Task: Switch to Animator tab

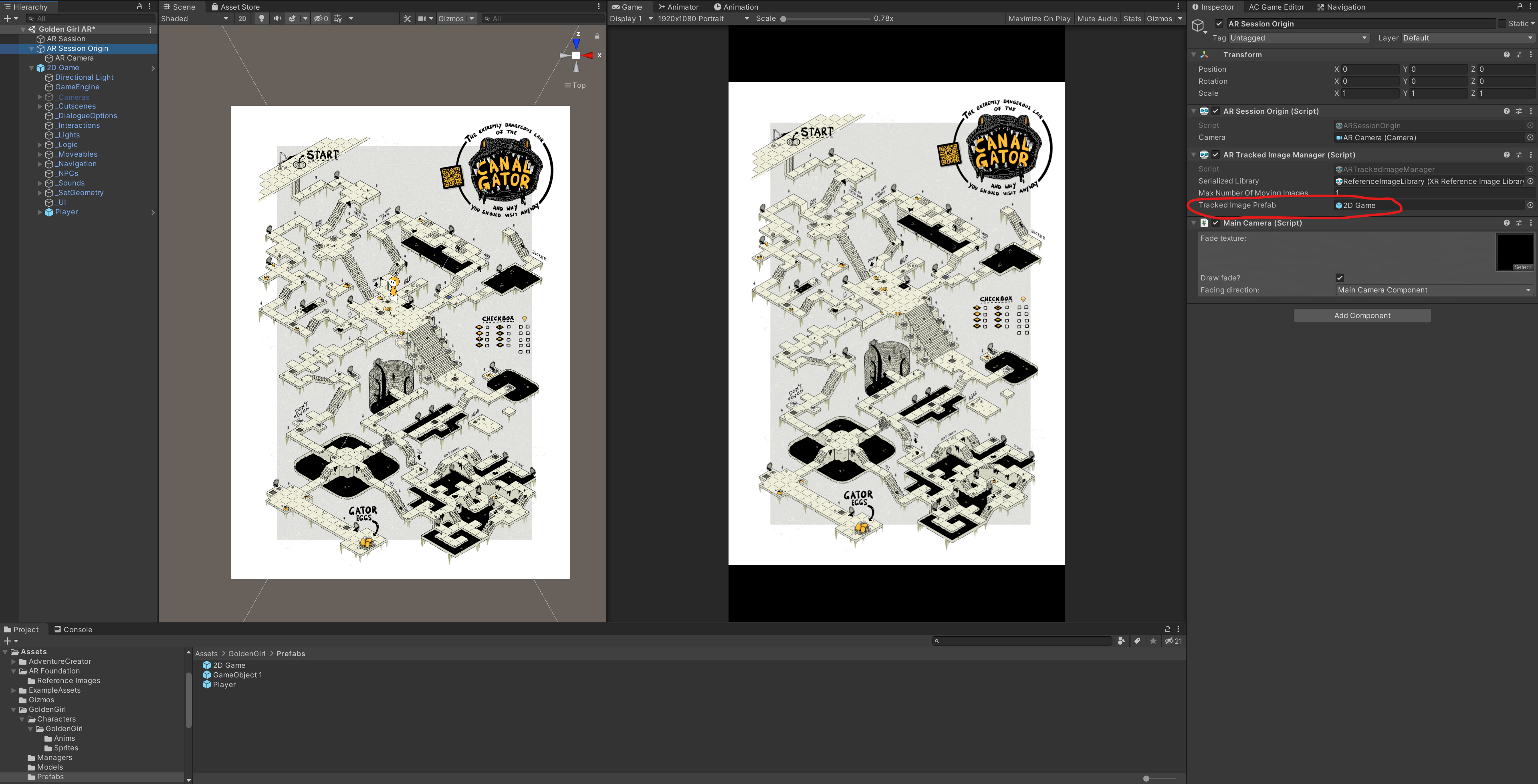Action: 678,7
